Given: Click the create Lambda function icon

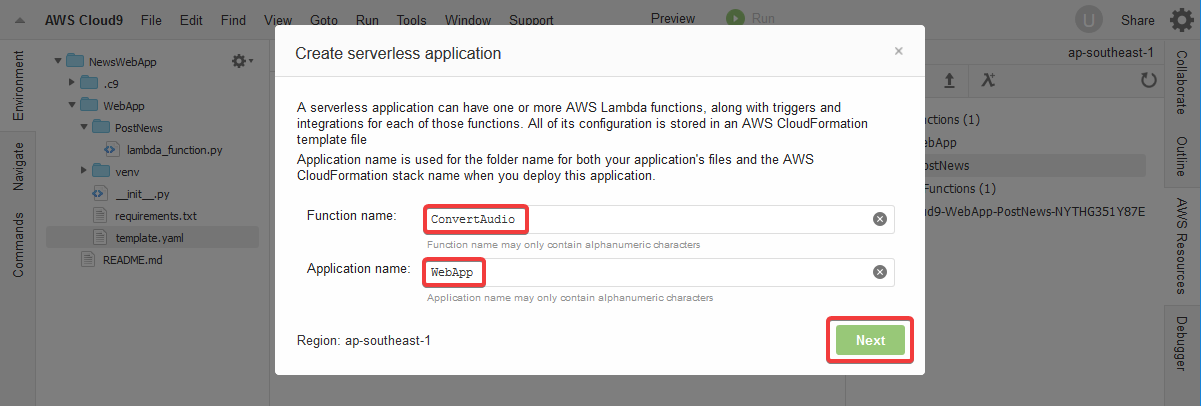Looking at the screenshot, I should tap(988, 81).
